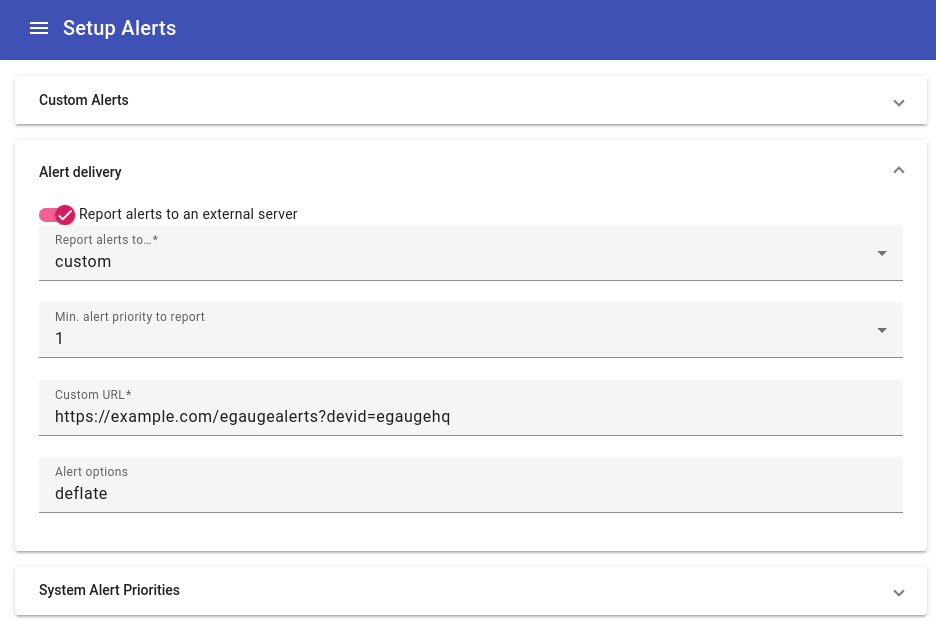936x621 pixels.
Task: Focus the Custom URL input field
Action: tap(470, 408)
